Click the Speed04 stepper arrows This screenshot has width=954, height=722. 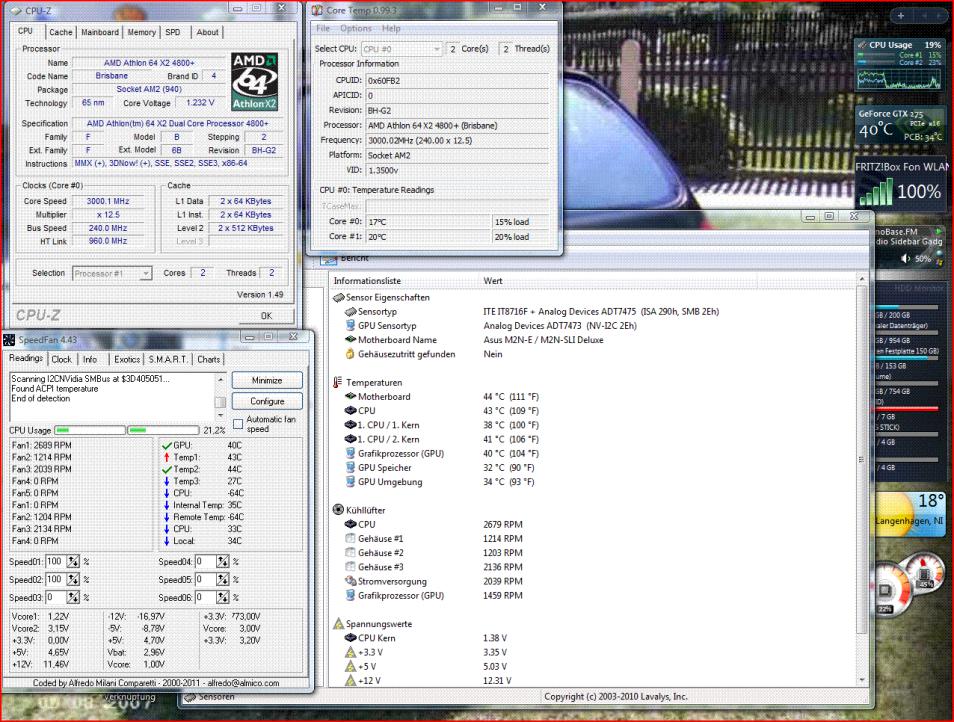click(223, 561)
